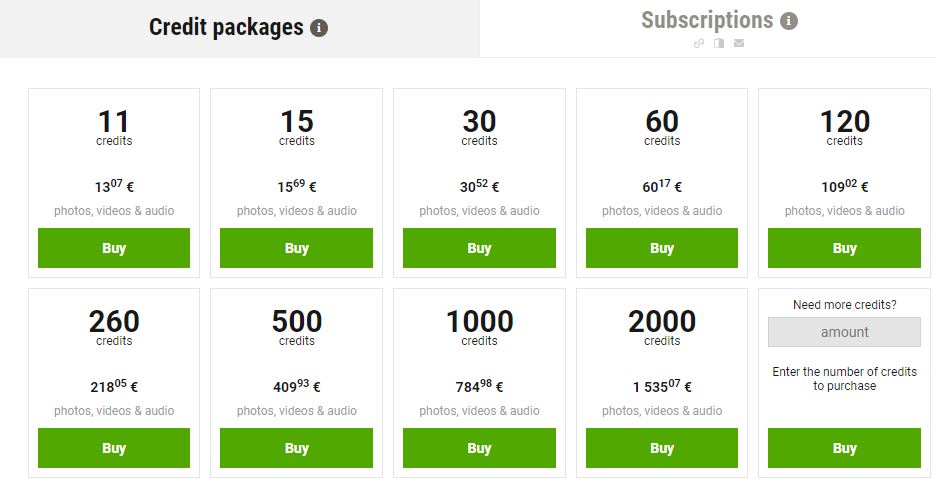
Task: Click the 2000 credits package heading
Action: [x=661, y=322]
